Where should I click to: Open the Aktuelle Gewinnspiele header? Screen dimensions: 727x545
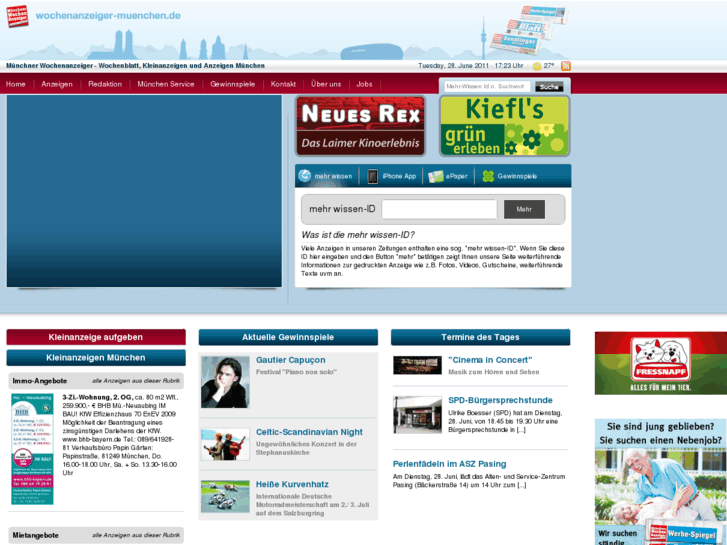click(x=288, y=337)
